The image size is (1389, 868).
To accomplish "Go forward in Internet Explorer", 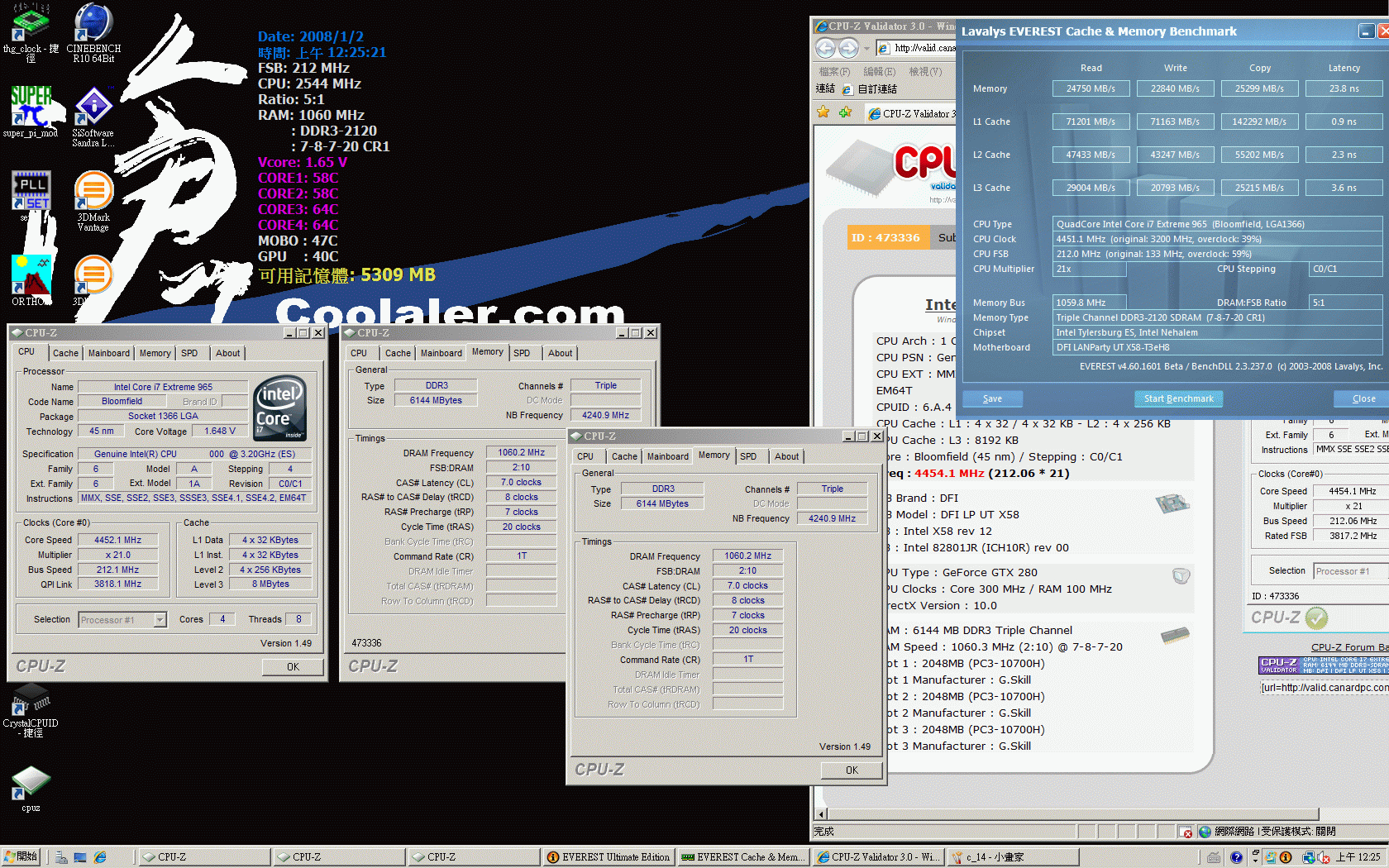I will [x=849, y=48].
